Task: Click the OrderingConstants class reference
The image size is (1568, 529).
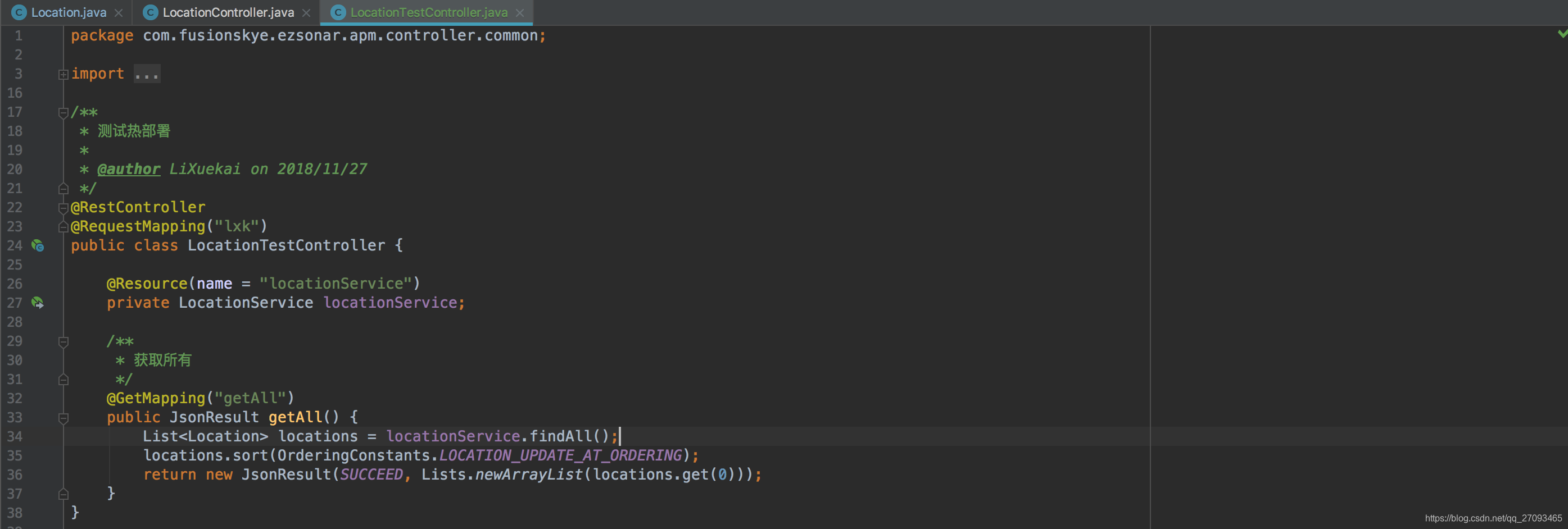Action: click(x=353, y=455)
